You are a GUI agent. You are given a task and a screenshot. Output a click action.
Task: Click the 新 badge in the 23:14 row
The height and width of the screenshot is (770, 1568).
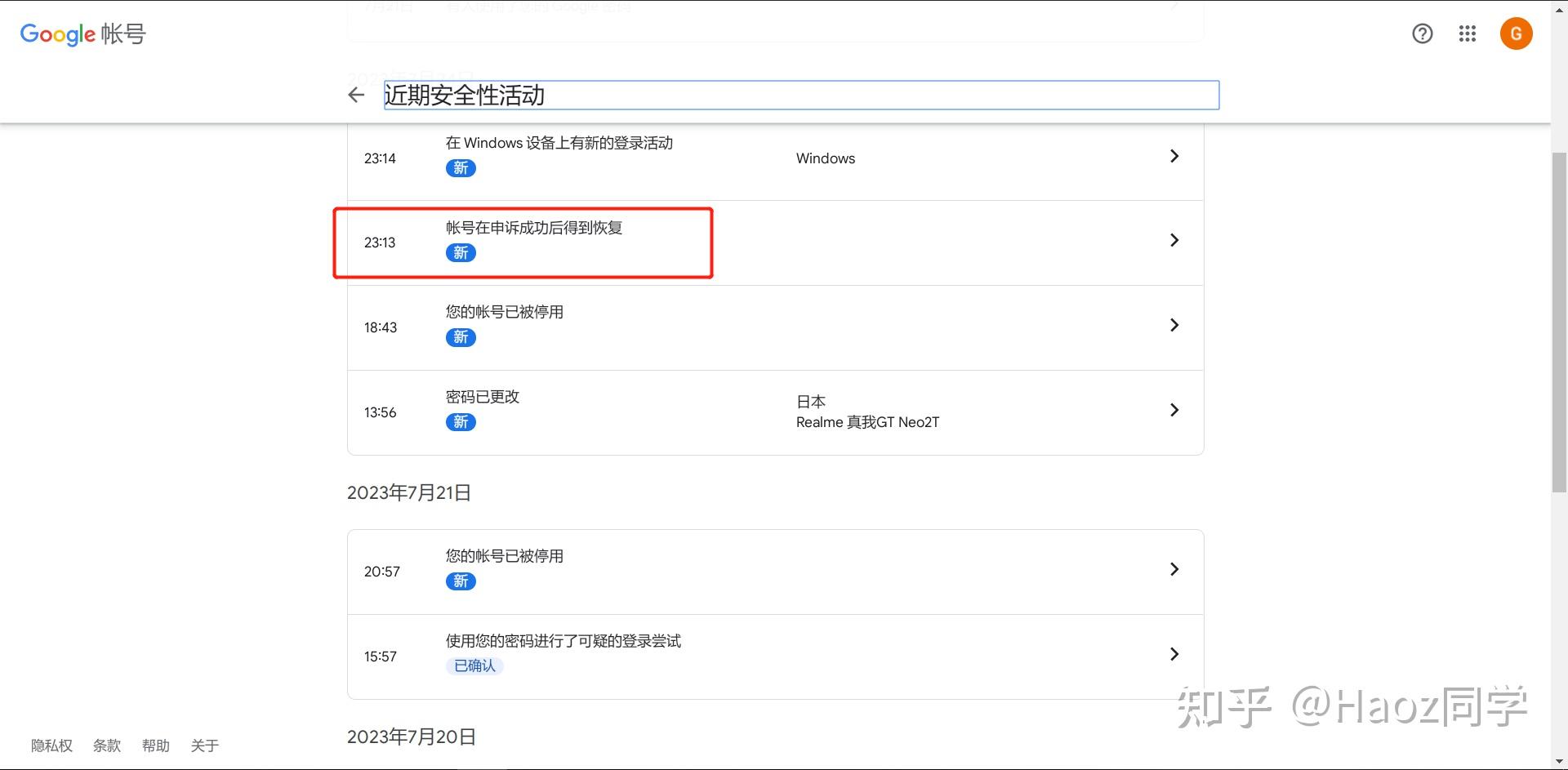point(461,168)
